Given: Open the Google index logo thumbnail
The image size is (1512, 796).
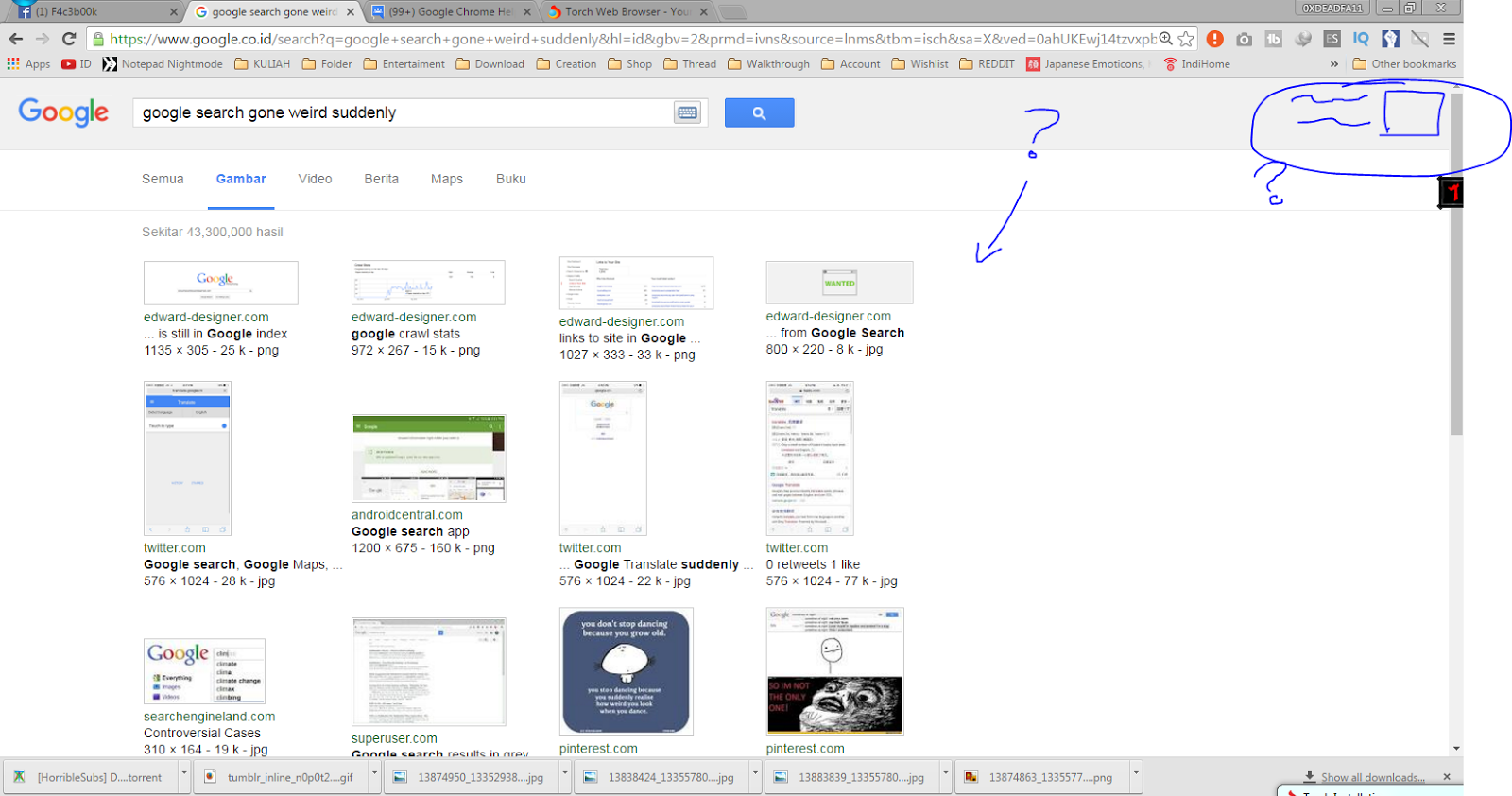Looking at the screenshot, I should [220, 283].
